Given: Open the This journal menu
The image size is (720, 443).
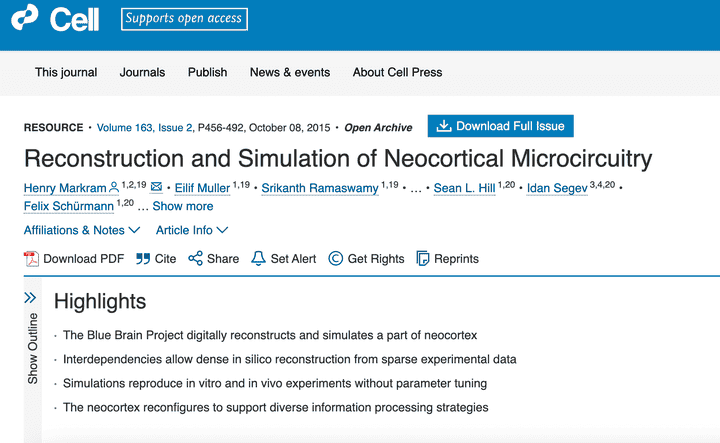Looking at the screenshot, I should (x=66, y=72).
